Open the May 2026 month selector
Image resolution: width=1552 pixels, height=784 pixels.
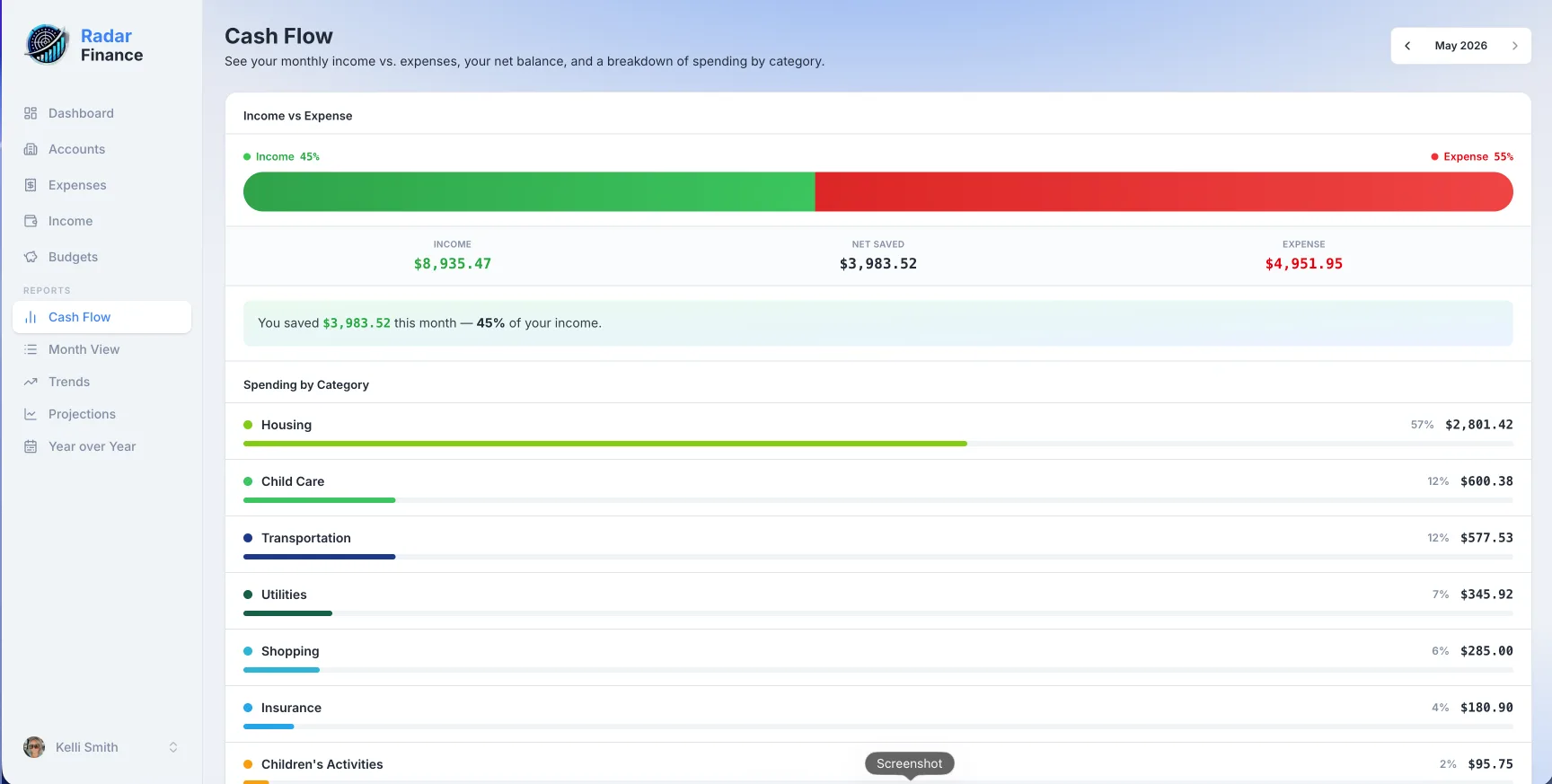coord(1460,46)
